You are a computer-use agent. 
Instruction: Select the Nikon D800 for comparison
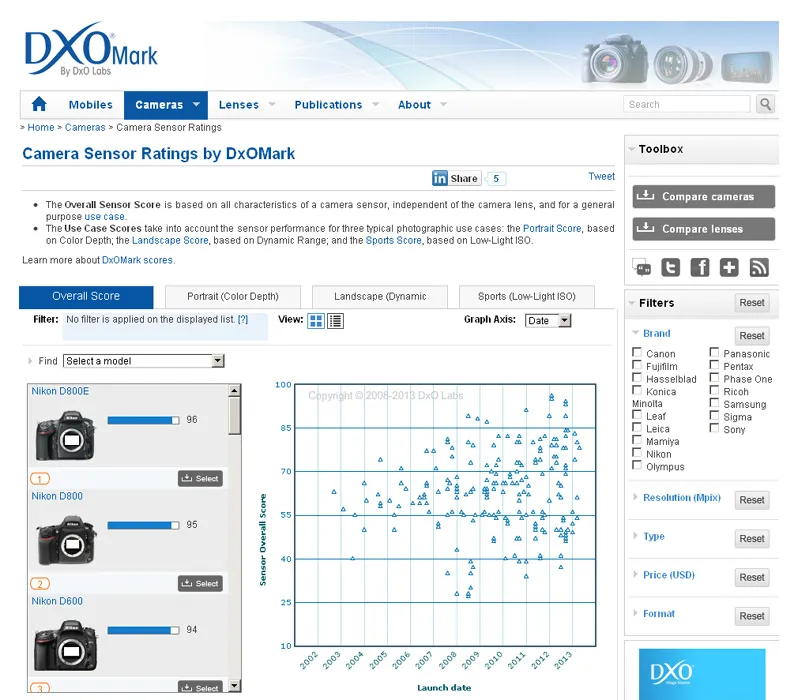(201, 584)
